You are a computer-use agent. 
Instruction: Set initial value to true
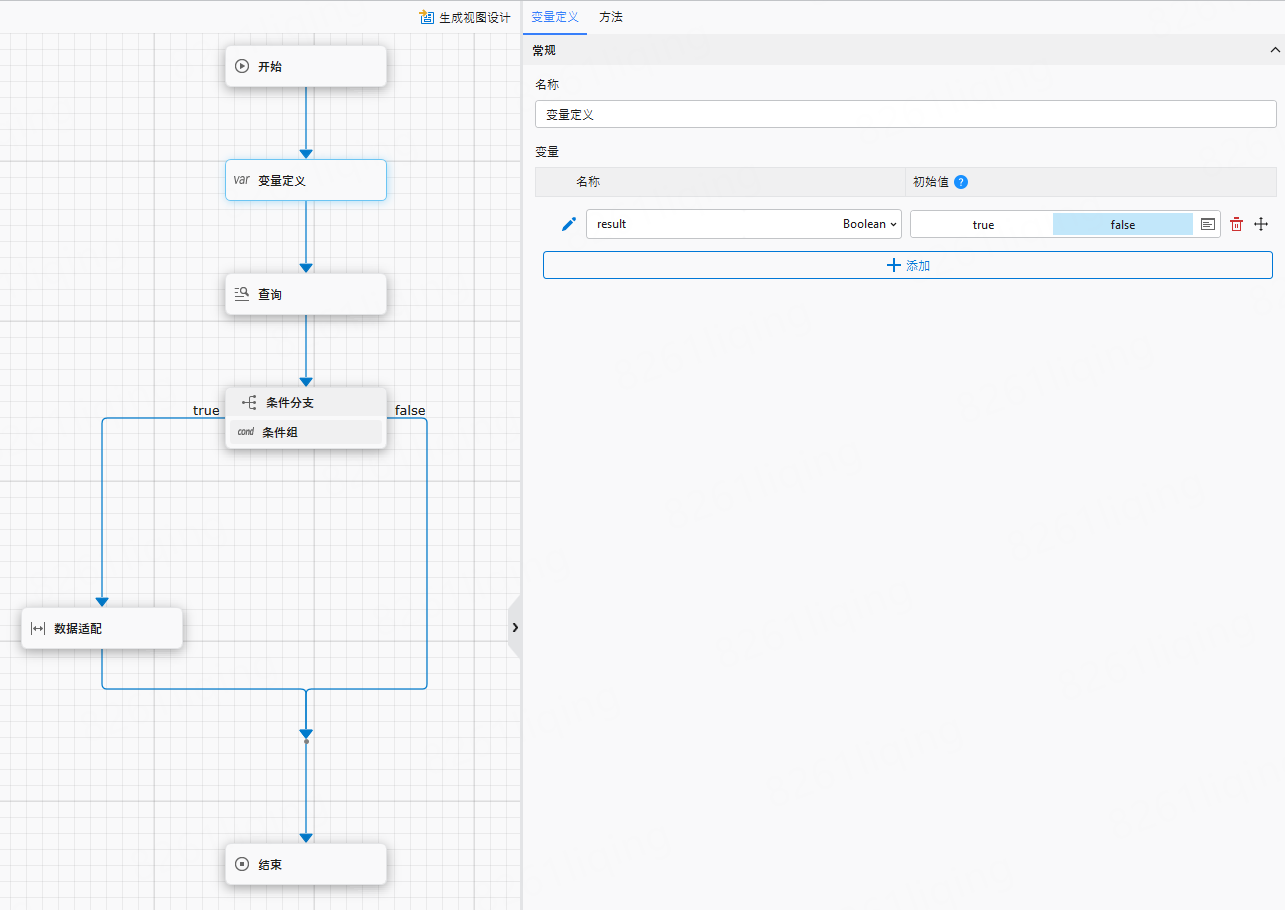click(982, 225)
